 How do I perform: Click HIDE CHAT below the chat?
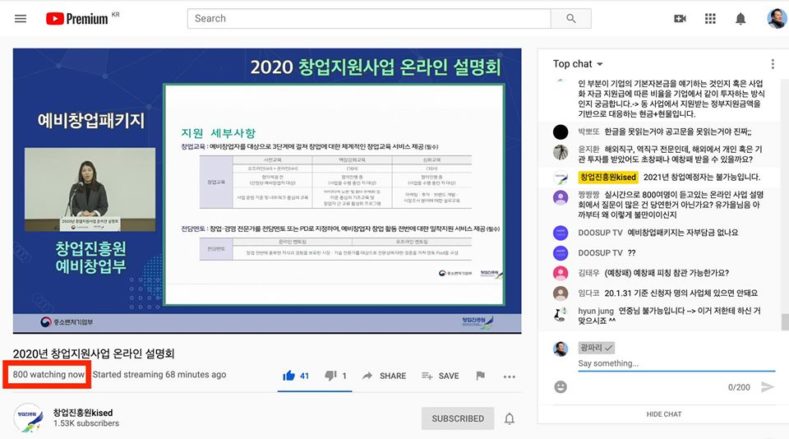(663, 414)
